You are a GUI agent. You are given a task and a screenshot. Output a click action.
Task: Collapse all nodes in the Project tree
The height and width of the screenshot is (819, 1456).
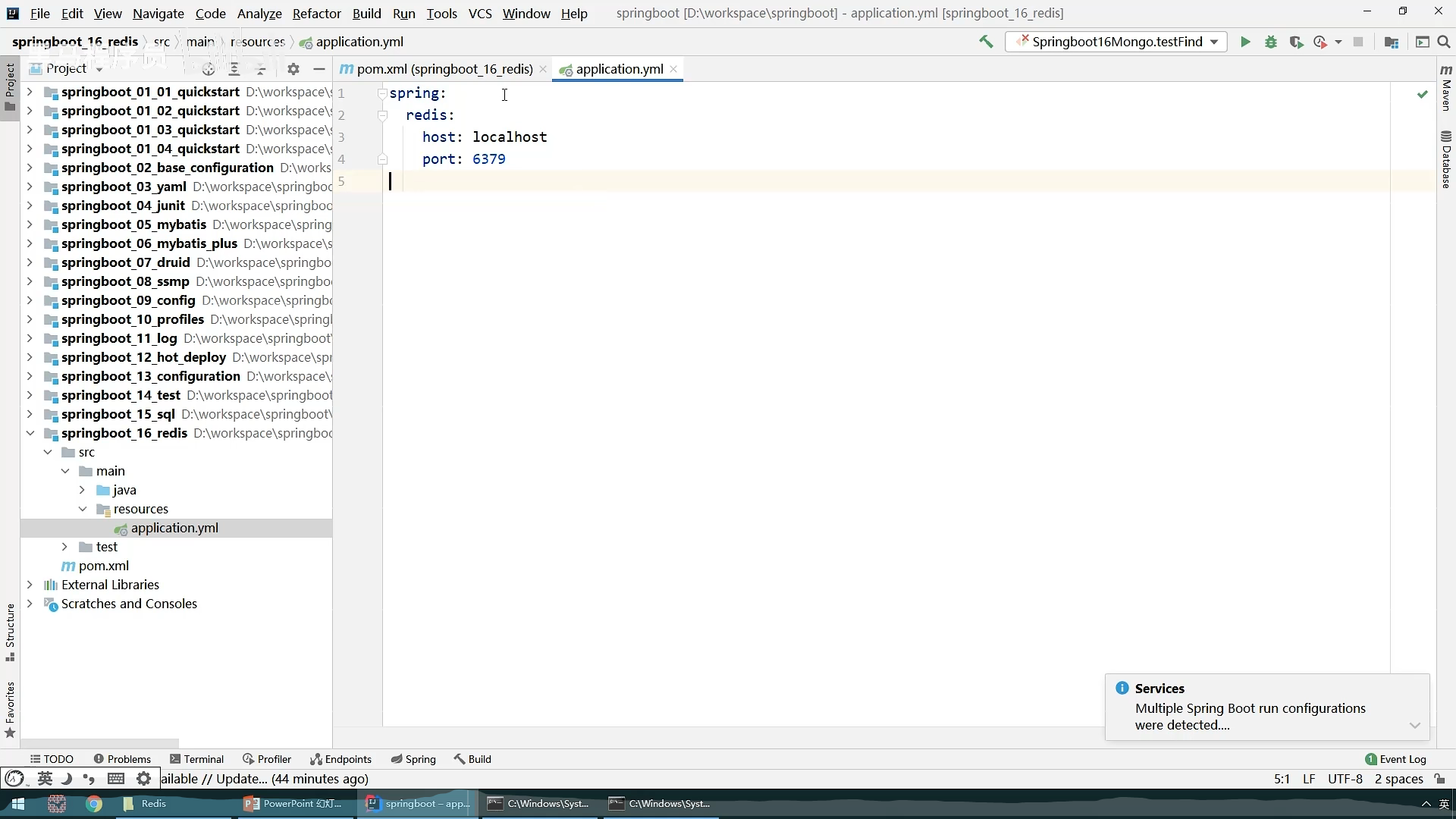coord(261,69)
